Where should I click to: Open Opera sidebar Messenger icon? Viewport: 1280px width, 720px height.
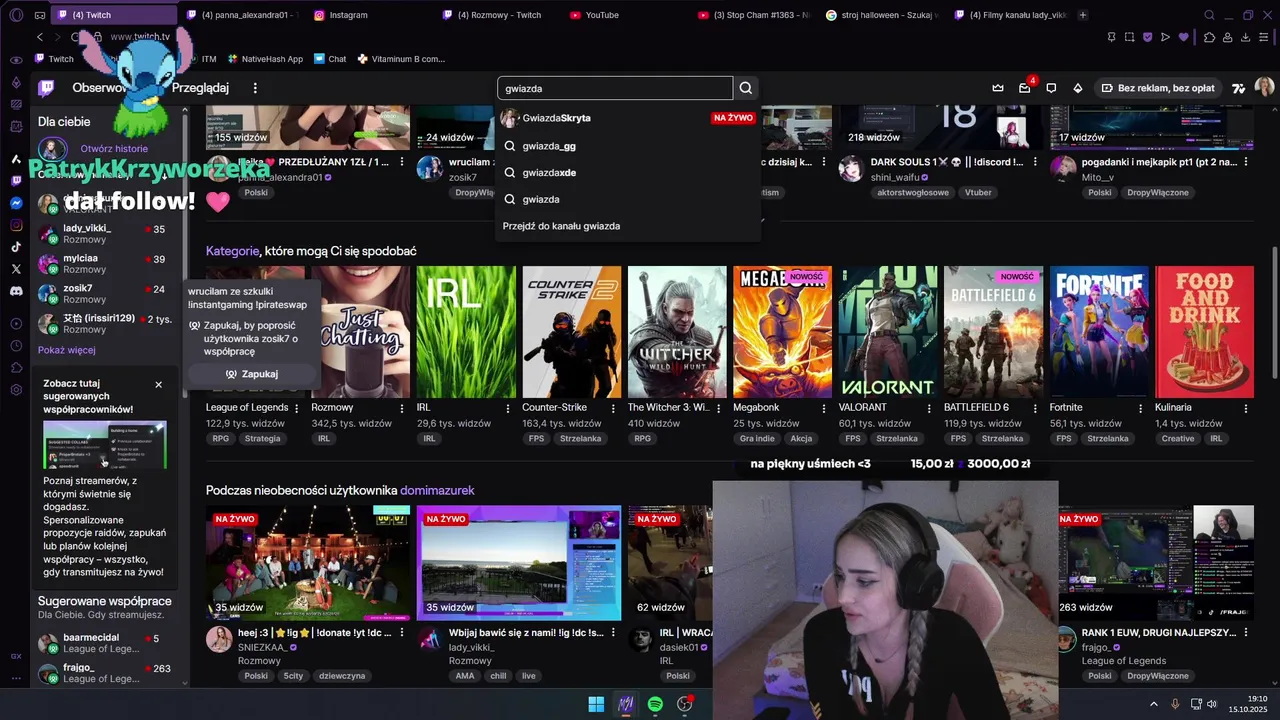(x=16, y=203)
